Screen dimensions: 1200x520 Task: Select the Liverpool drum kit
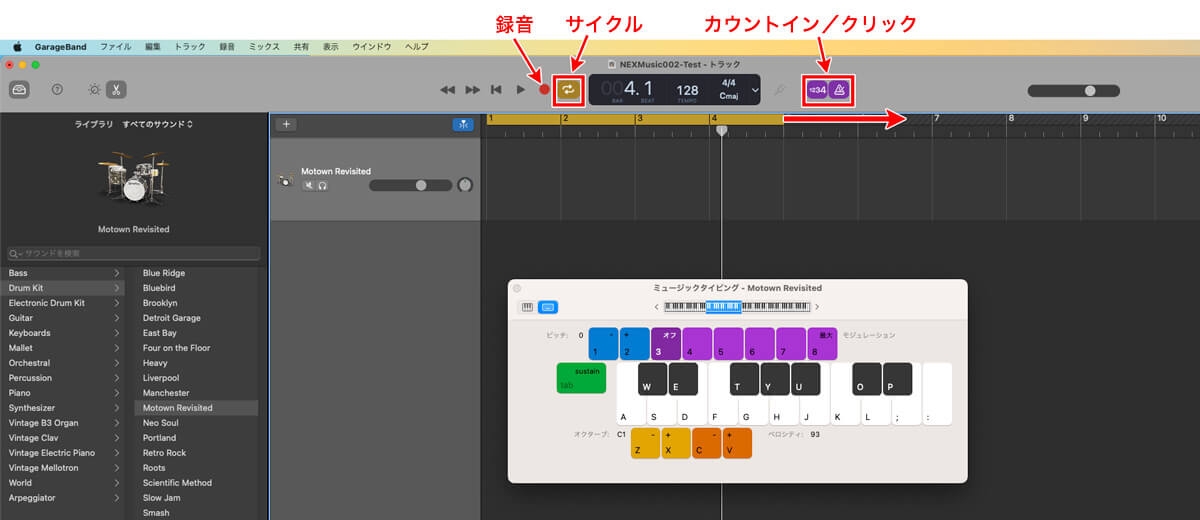tap(196, 378)
